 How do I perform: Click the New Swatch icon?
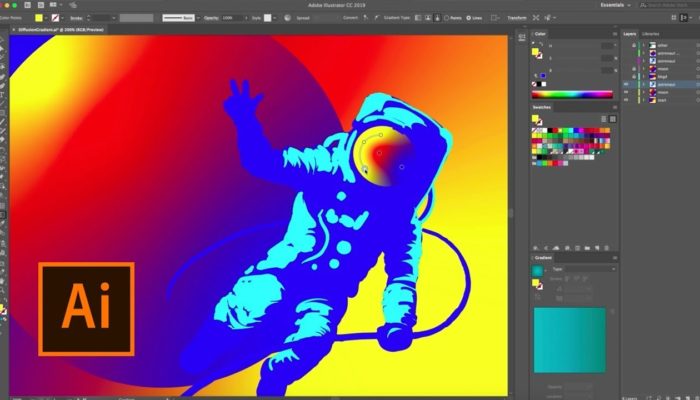(x=597, y=248)
